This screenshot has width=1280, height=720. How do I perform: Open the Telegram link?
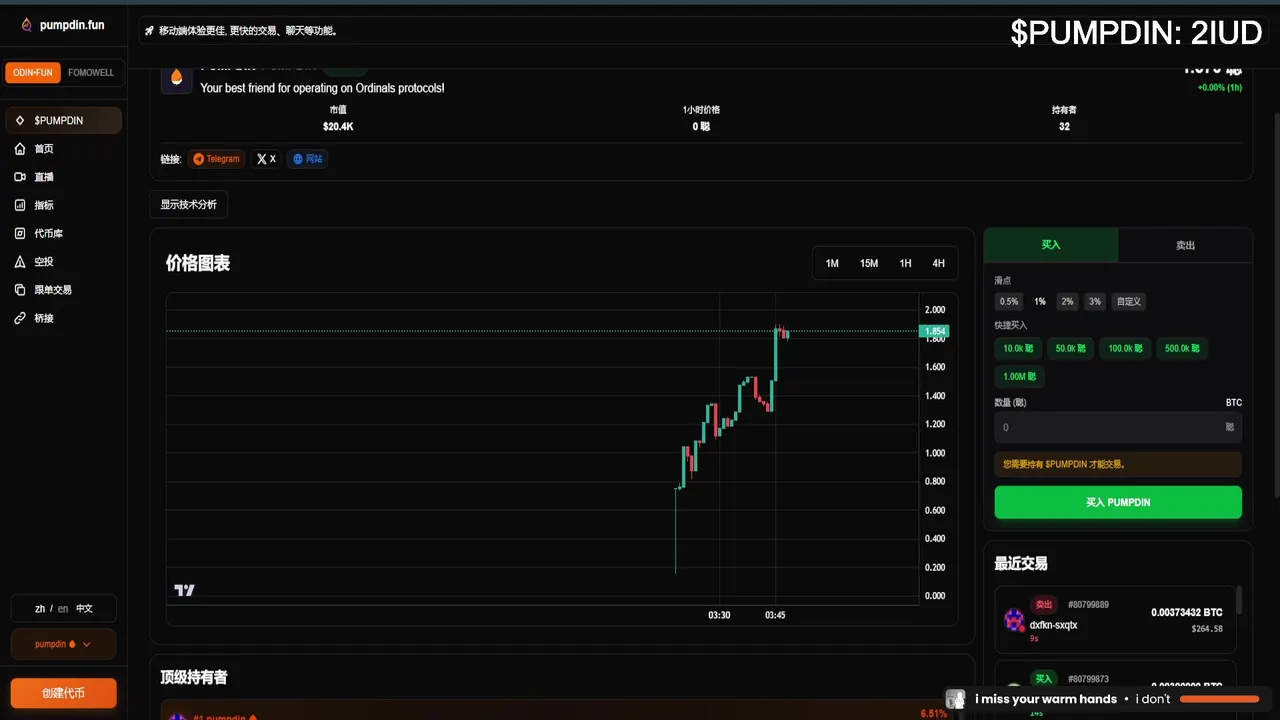216,159
